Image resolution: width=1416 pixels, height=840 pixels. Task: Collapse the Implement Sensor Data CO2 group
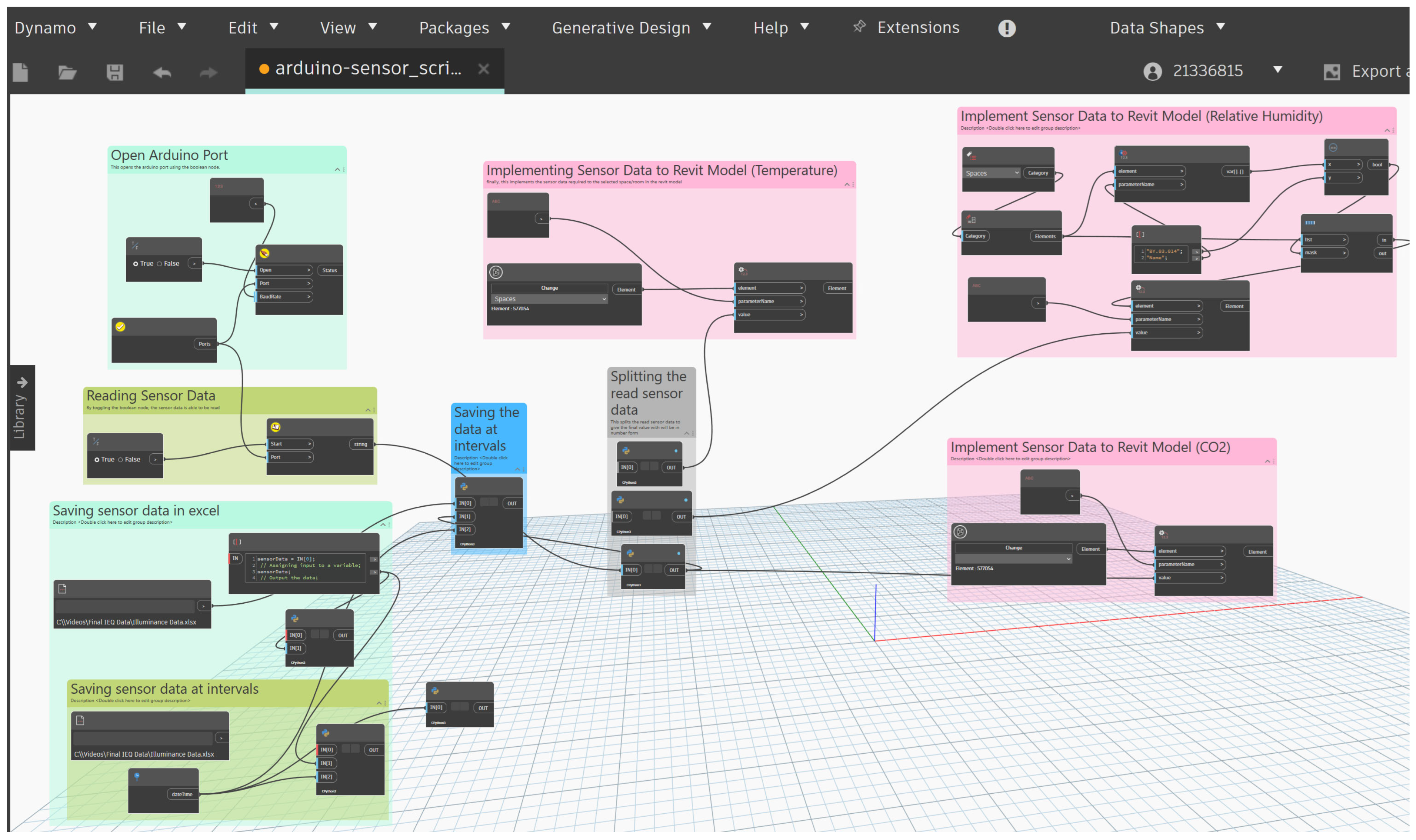(x=1267, y=461)
